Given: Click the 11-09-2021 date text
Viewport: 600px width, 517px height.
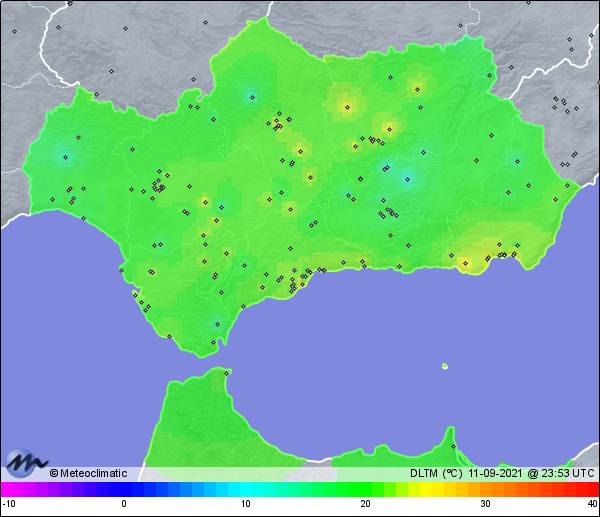Looking at the screenshot, I should click(495, 473).
